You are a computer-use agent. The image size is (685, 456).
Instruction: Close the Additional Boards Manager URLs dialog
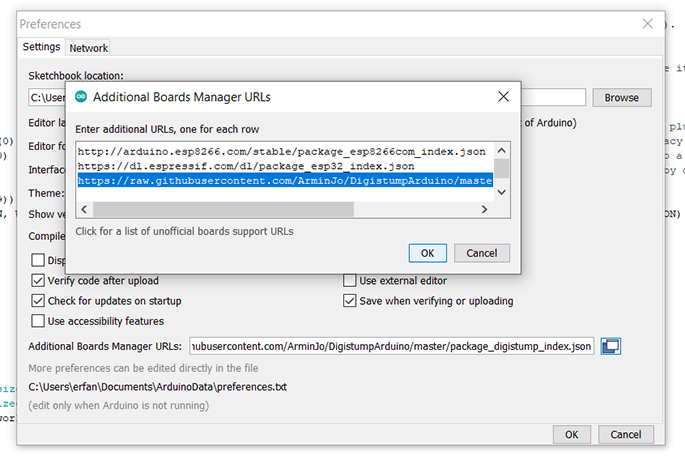click(x=501, y=97)
